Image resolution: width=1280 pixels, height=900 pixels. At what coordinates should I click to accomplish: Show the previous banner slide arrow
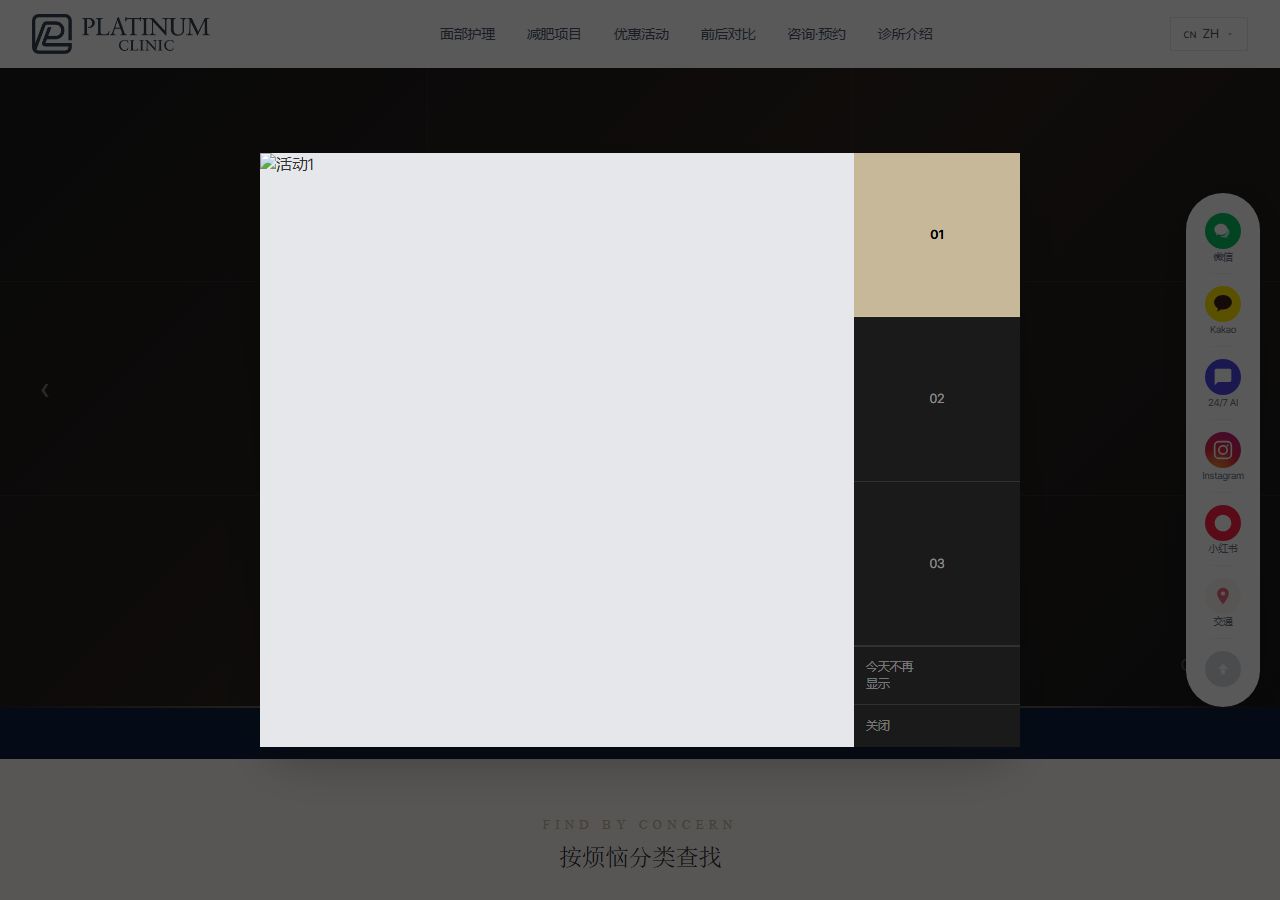(x=44, y=390)
